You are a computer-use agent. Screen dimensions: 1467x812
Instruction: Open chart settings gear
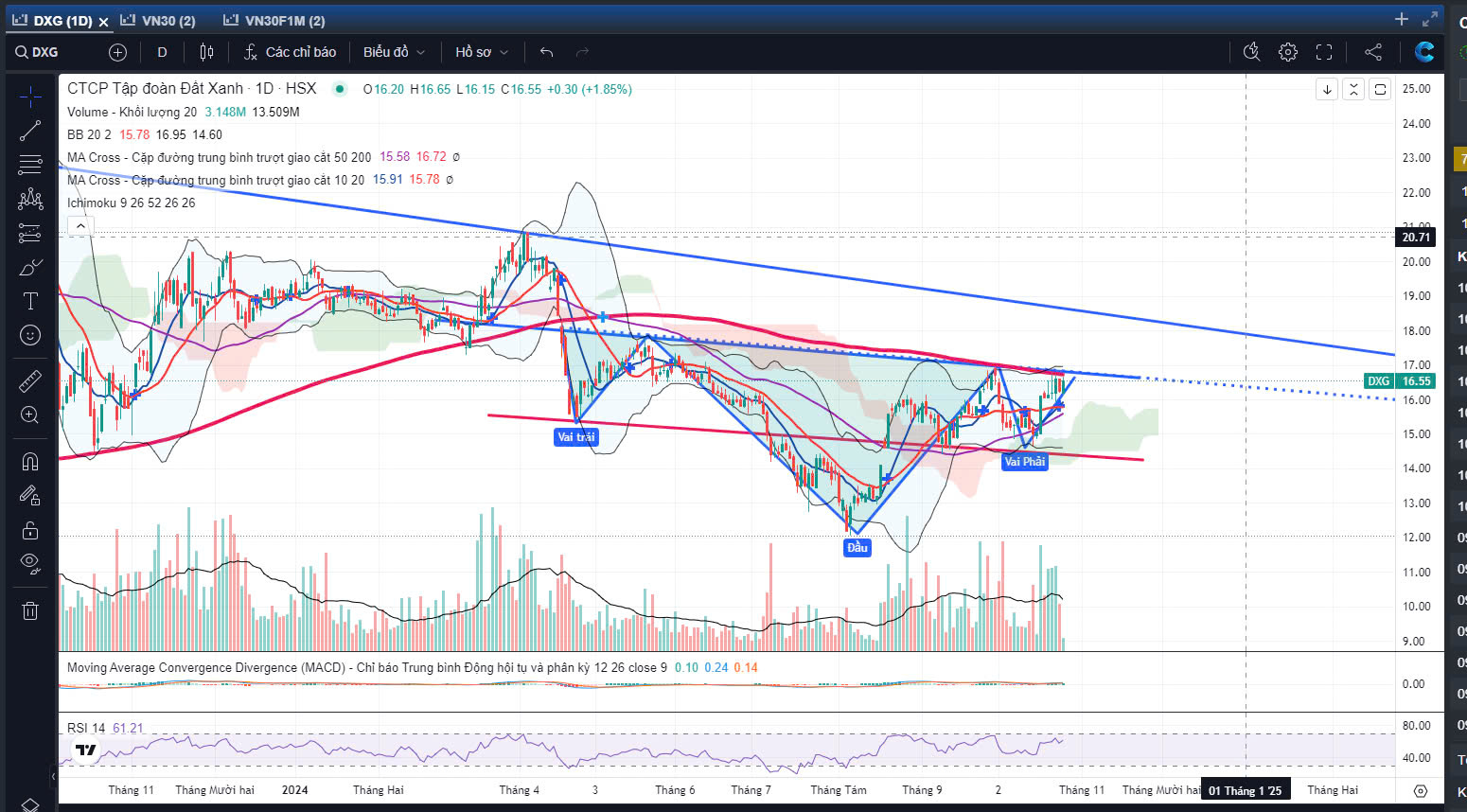pos(1288,52)
